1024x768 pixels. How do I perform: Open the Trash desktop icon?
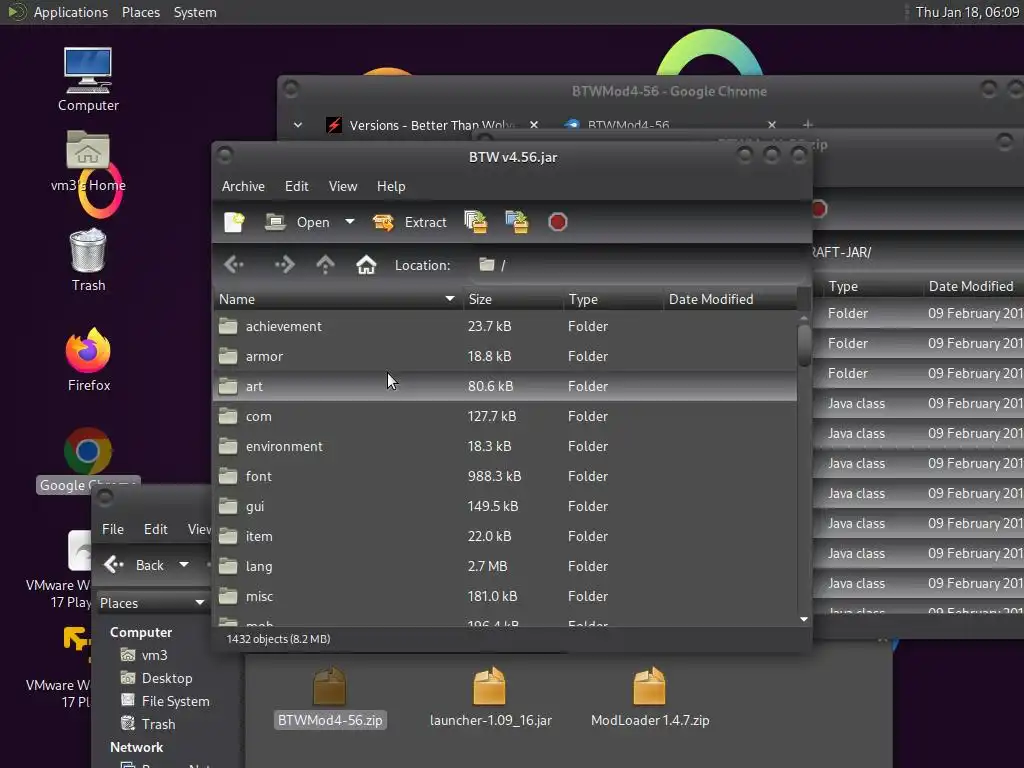click(88, 260)
